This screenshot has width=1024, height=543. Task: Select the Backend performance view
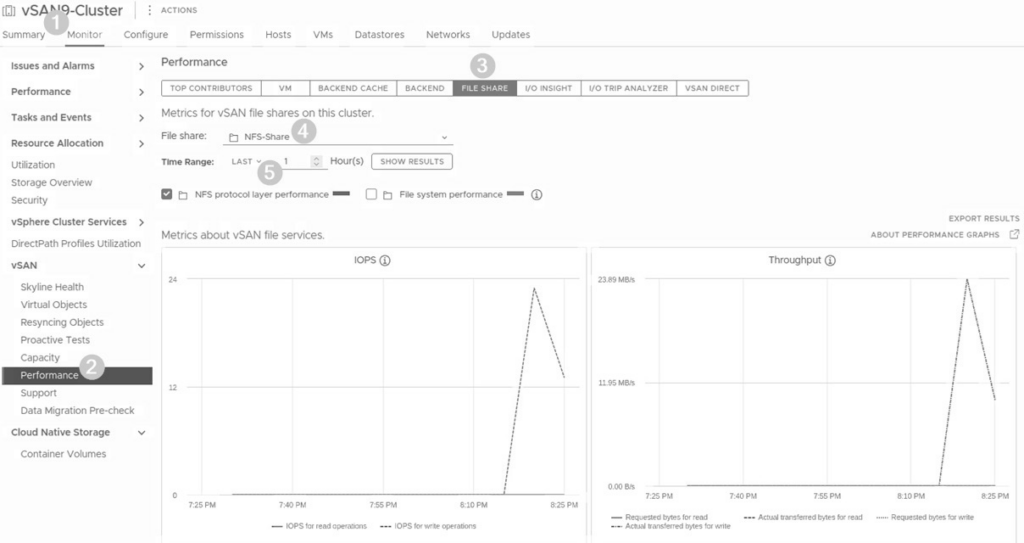click(x=424, y=88)
